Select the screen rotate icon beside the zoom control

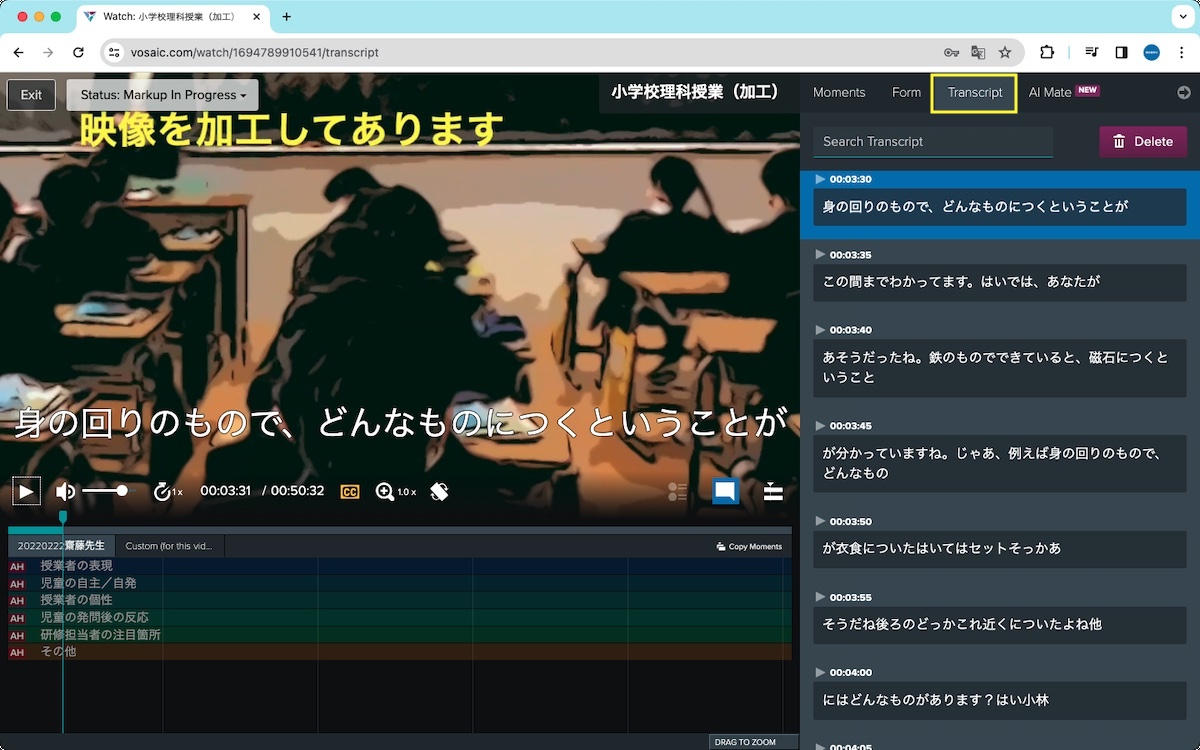(x=438, y=490)
